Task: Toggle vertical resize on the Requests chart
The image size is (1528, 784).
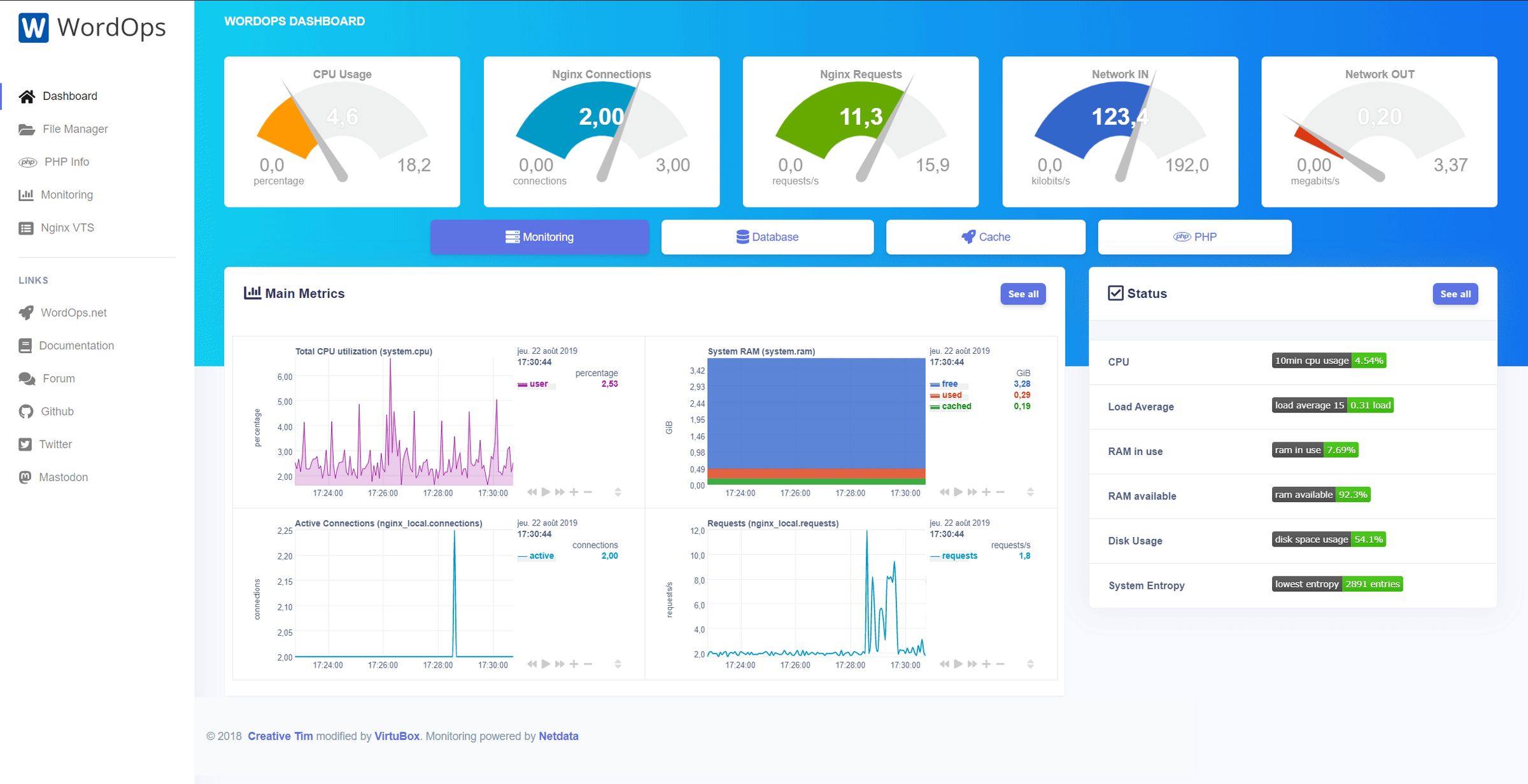Action: 1029,663
